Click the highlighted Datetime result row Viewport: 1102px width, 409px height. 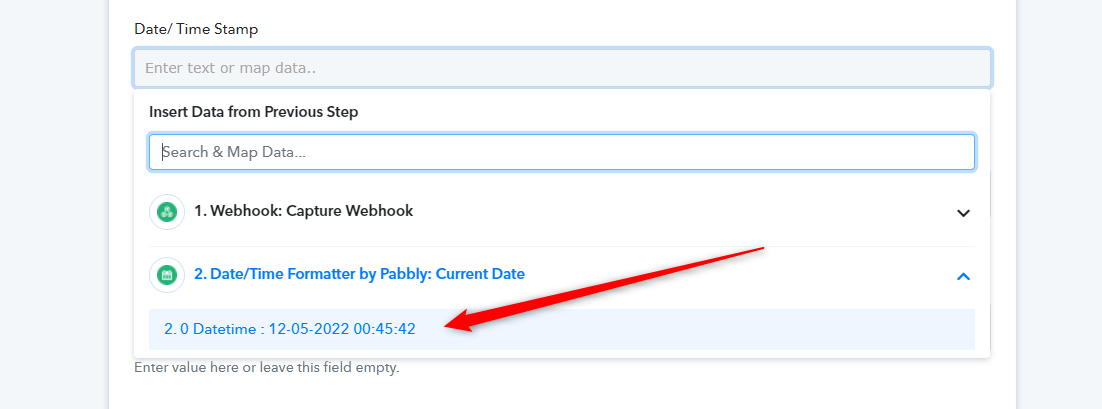pyautogui.click(x=562, y=329)
